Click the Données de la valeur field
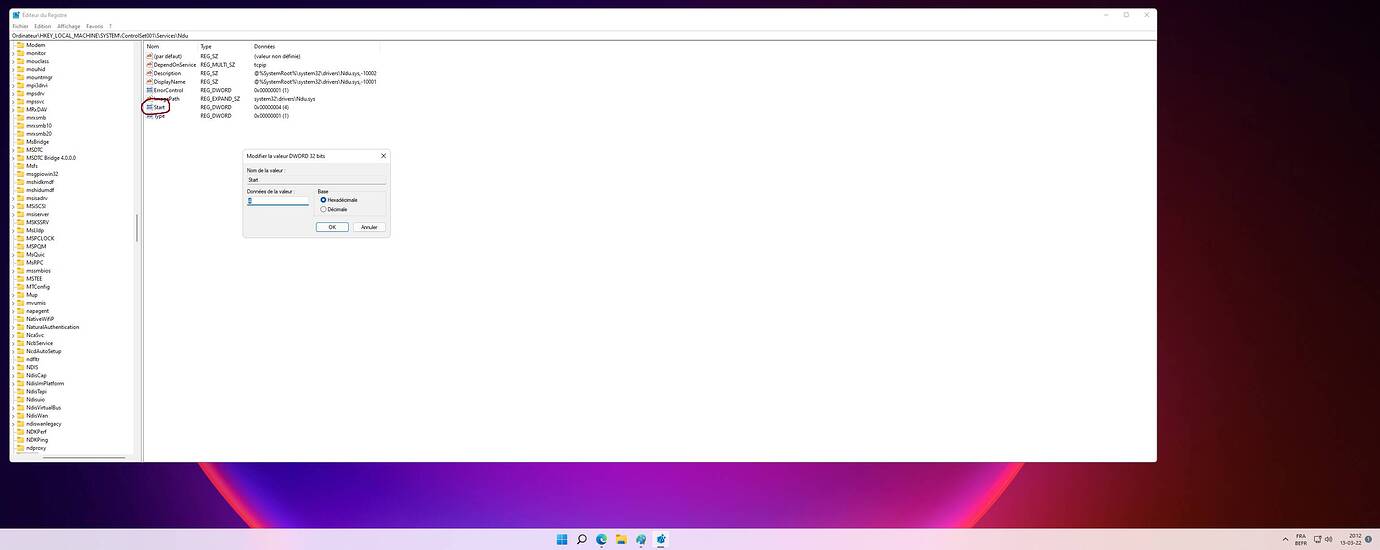 coord(278,201)
